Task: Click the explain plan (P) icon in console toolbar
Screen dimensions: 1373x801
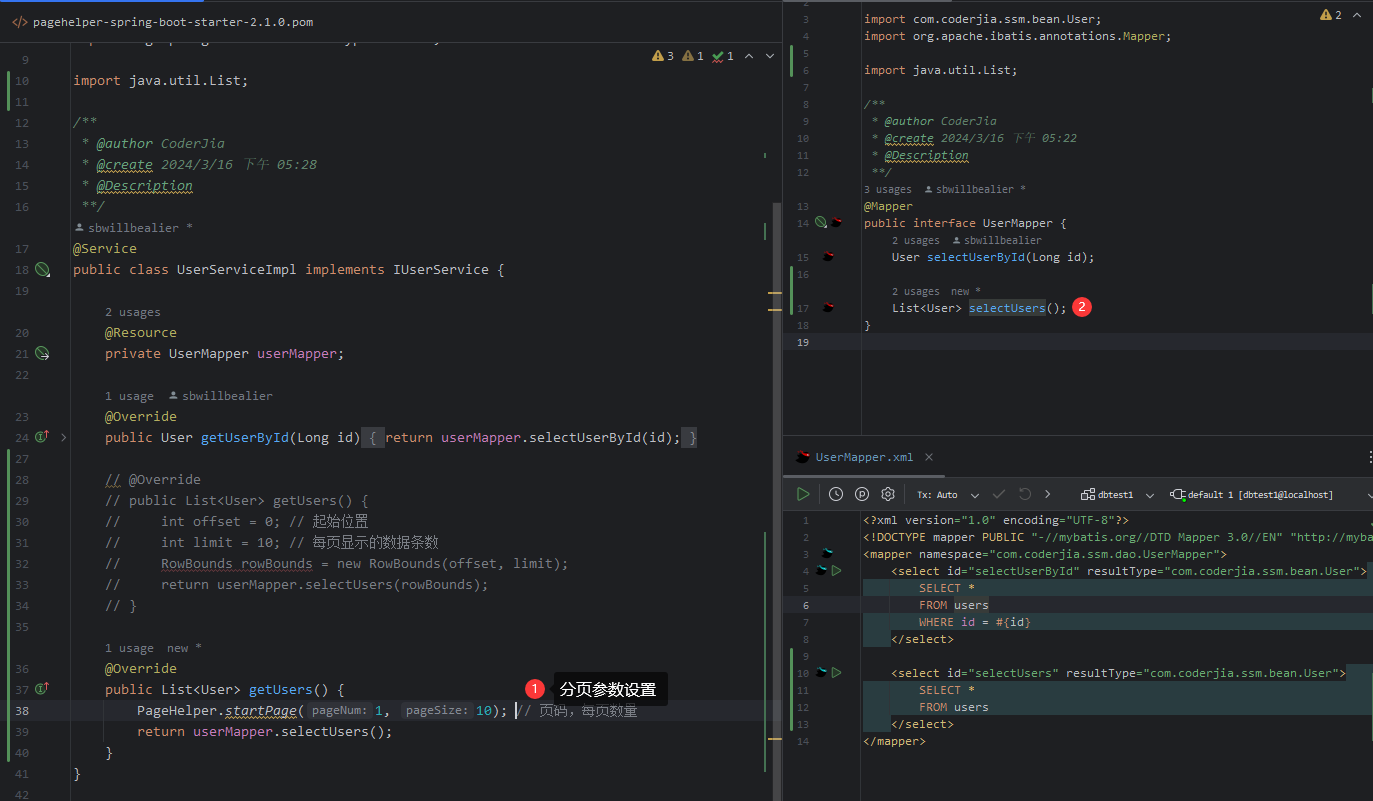Action: coord(861,494)
